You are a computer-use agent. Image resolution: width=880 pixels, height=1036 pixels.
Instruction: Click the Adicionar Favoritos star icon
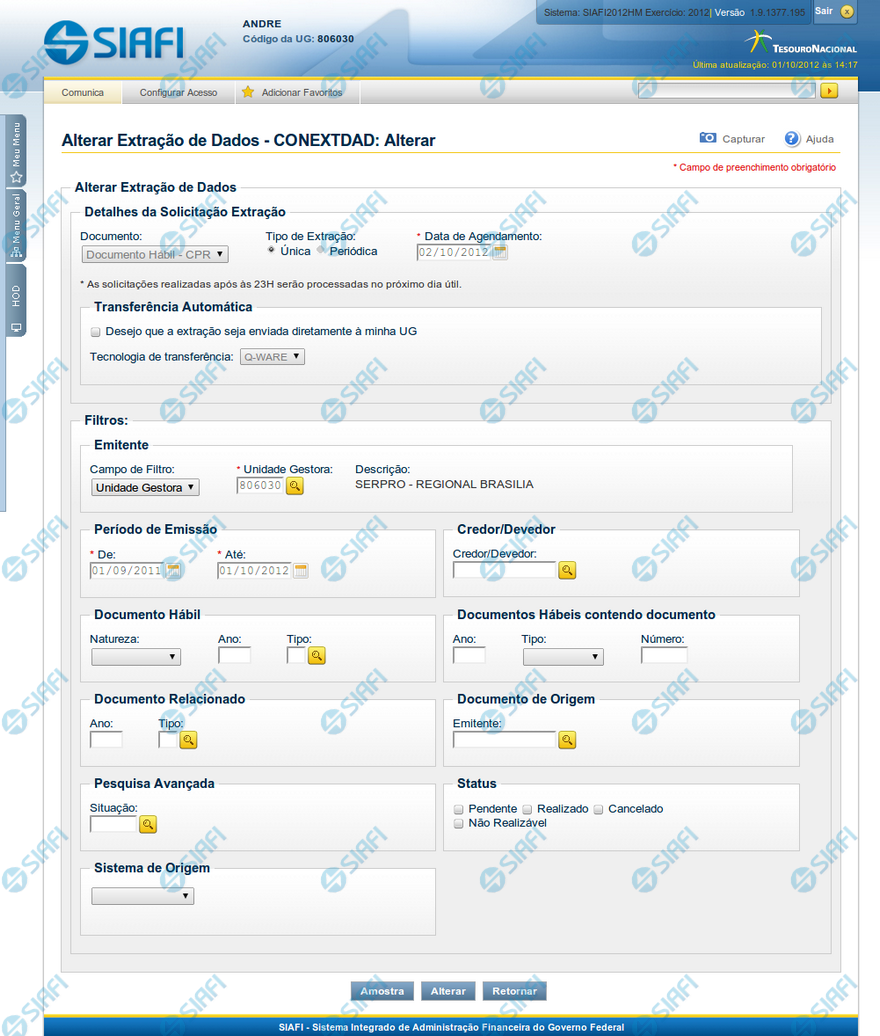pyautogui.click(x=248, y=92)
